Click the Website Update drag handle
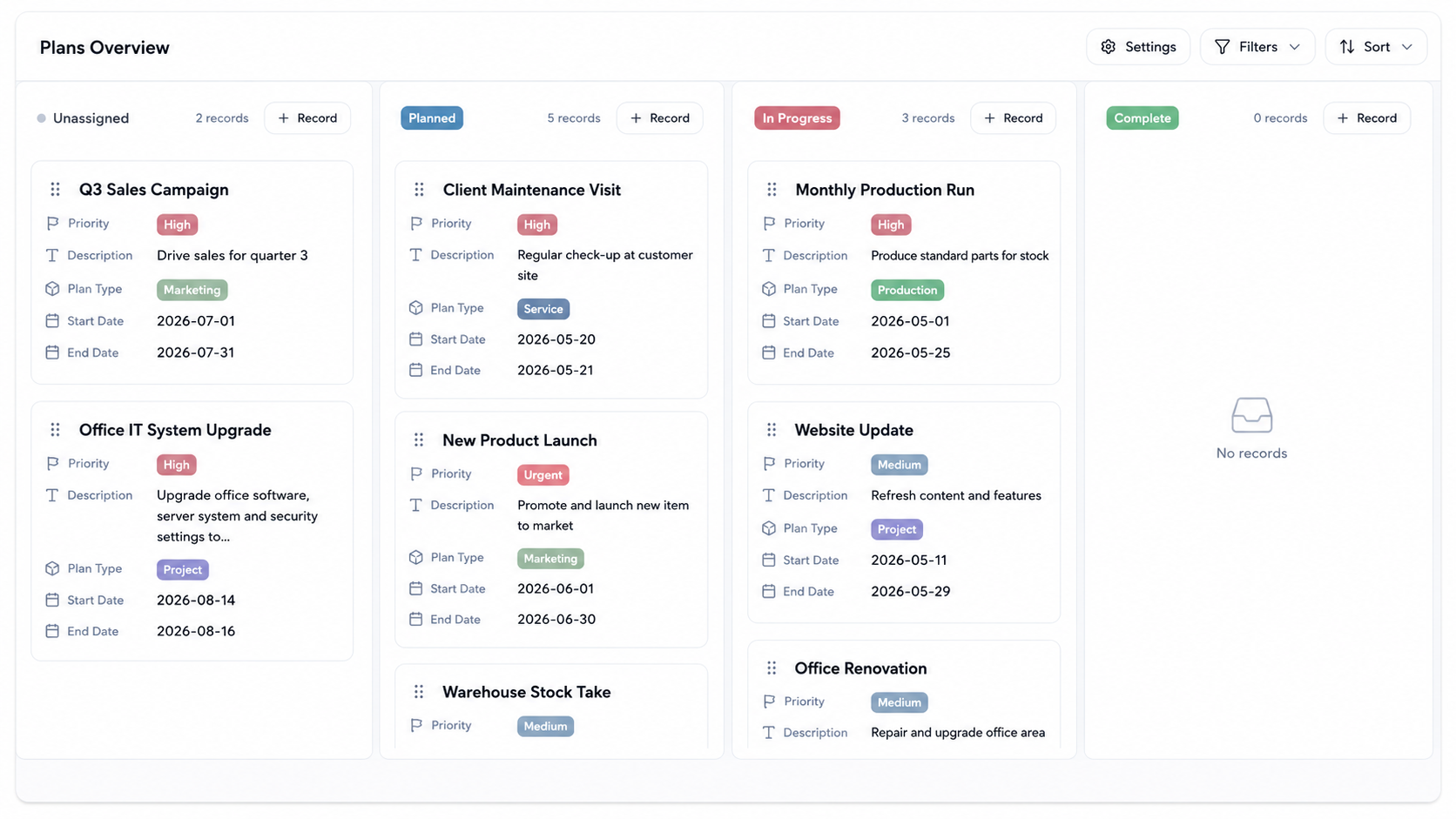 (x=772, y=430)
